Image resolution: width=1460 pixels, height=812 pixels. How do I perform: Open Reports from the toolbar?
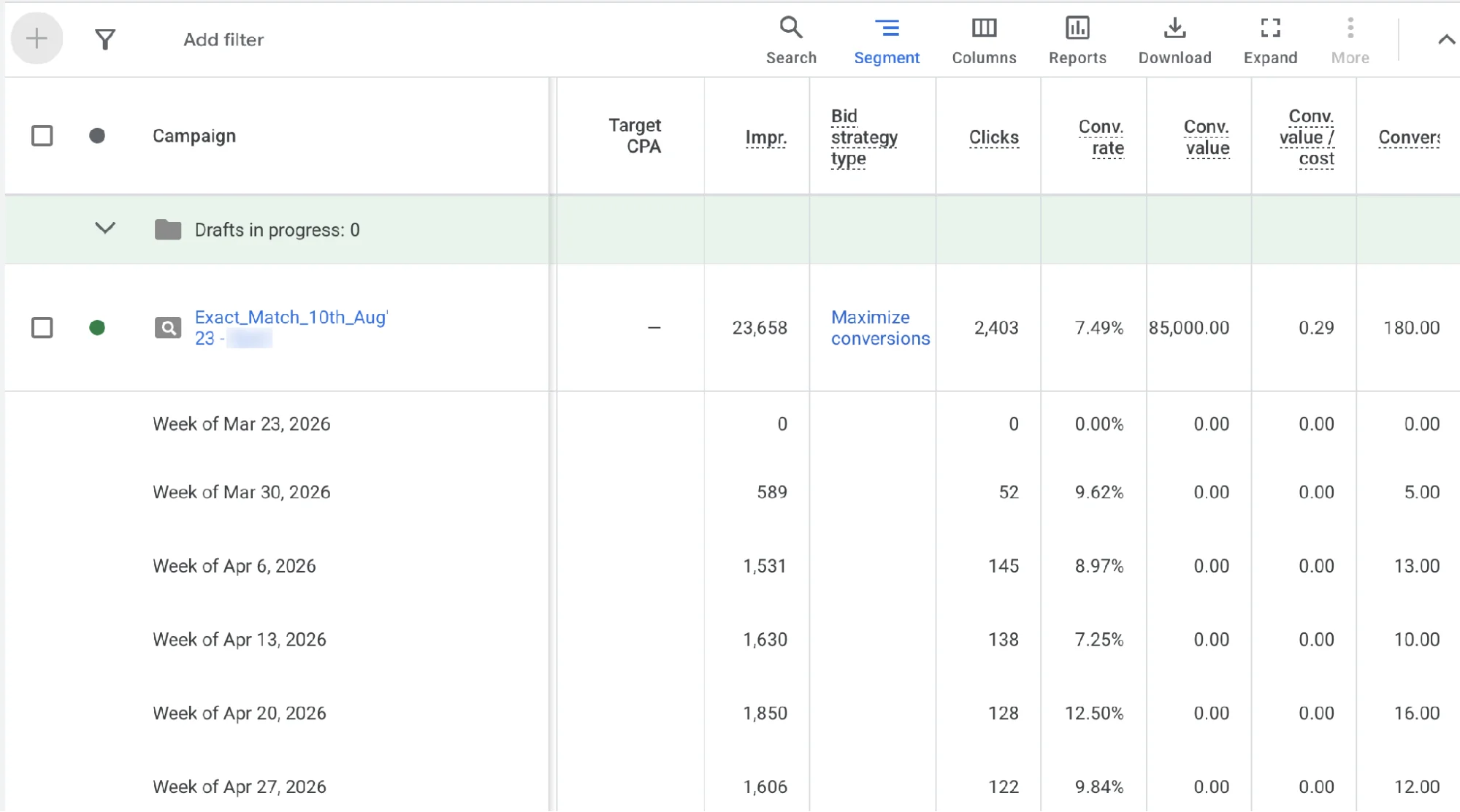click(1077, 41)
